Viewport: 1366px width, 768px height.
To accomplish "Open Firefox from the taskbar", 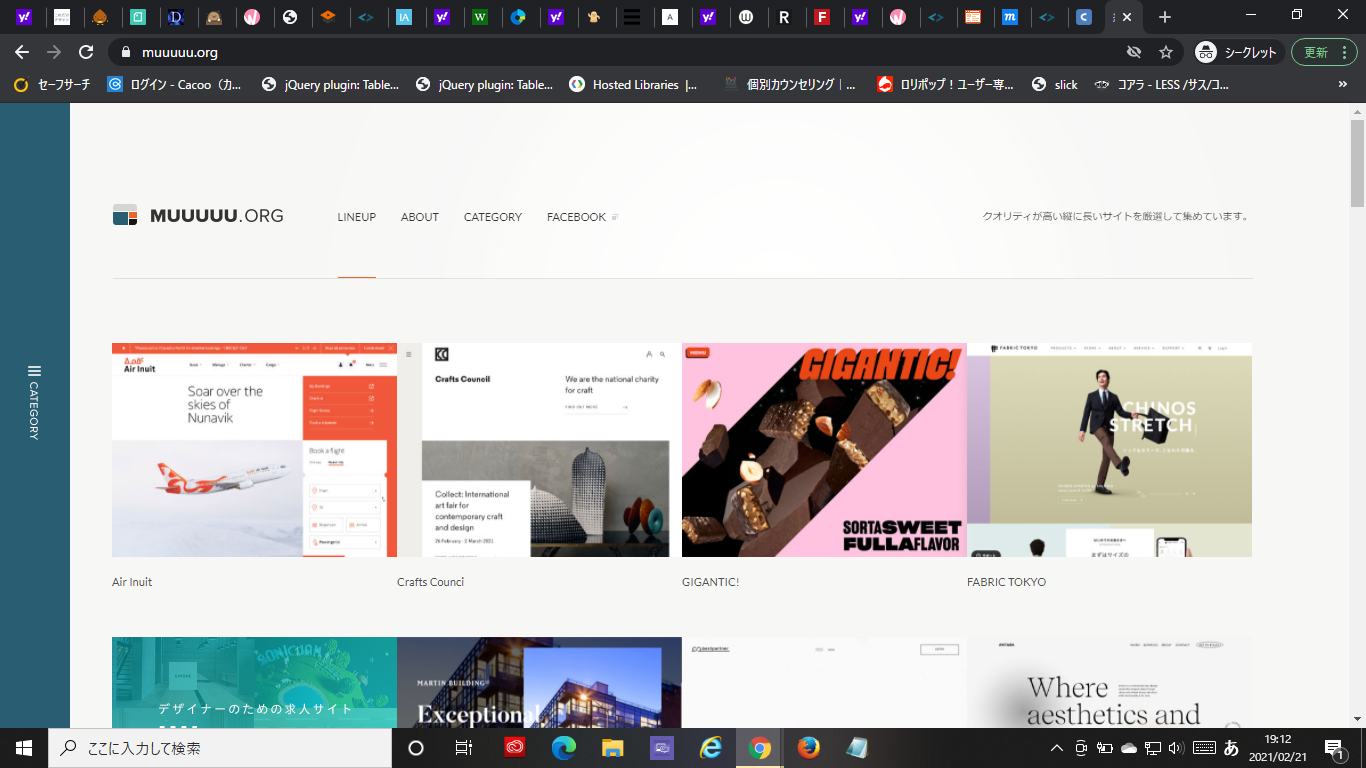I will tap(808, 748).
